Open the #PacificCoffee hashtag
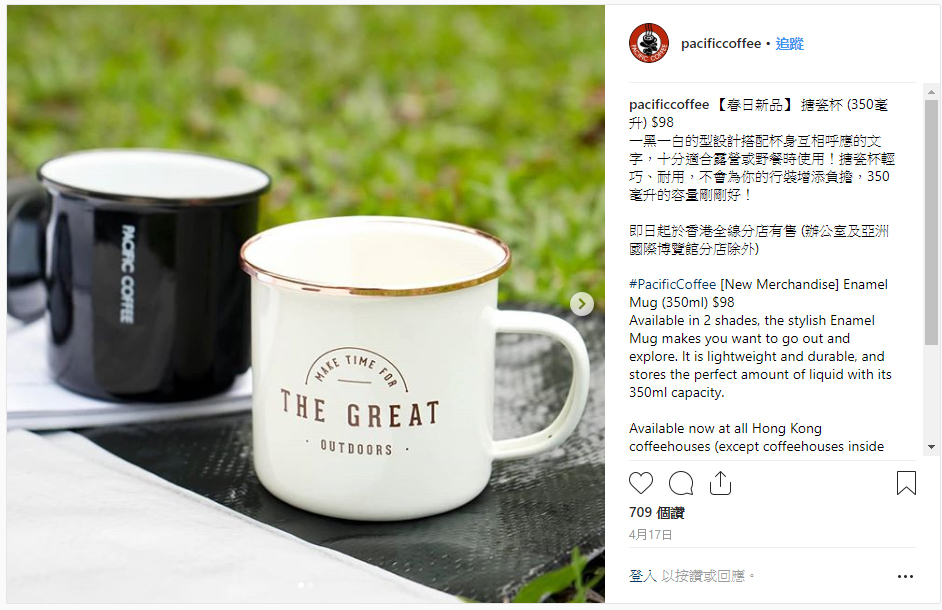 pos(672,284)
